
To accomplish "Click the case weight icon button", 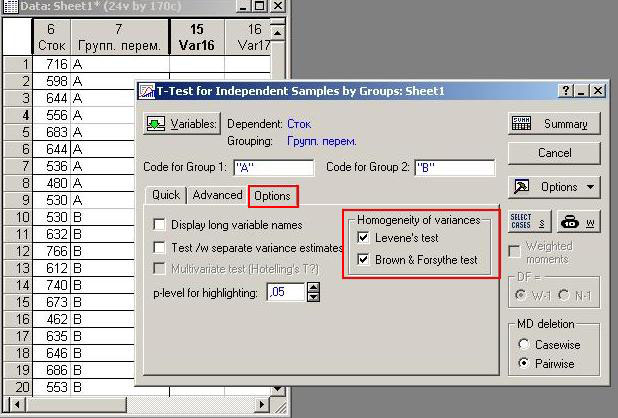I will (579, 221).
